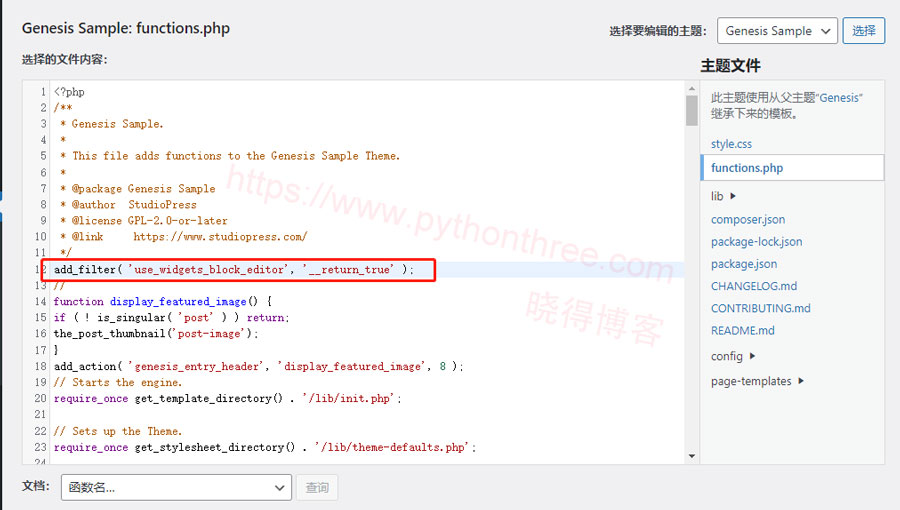Open the 函数名 documentation dropdown
Screen dimensions: 900x510
[x=176, y=488]
